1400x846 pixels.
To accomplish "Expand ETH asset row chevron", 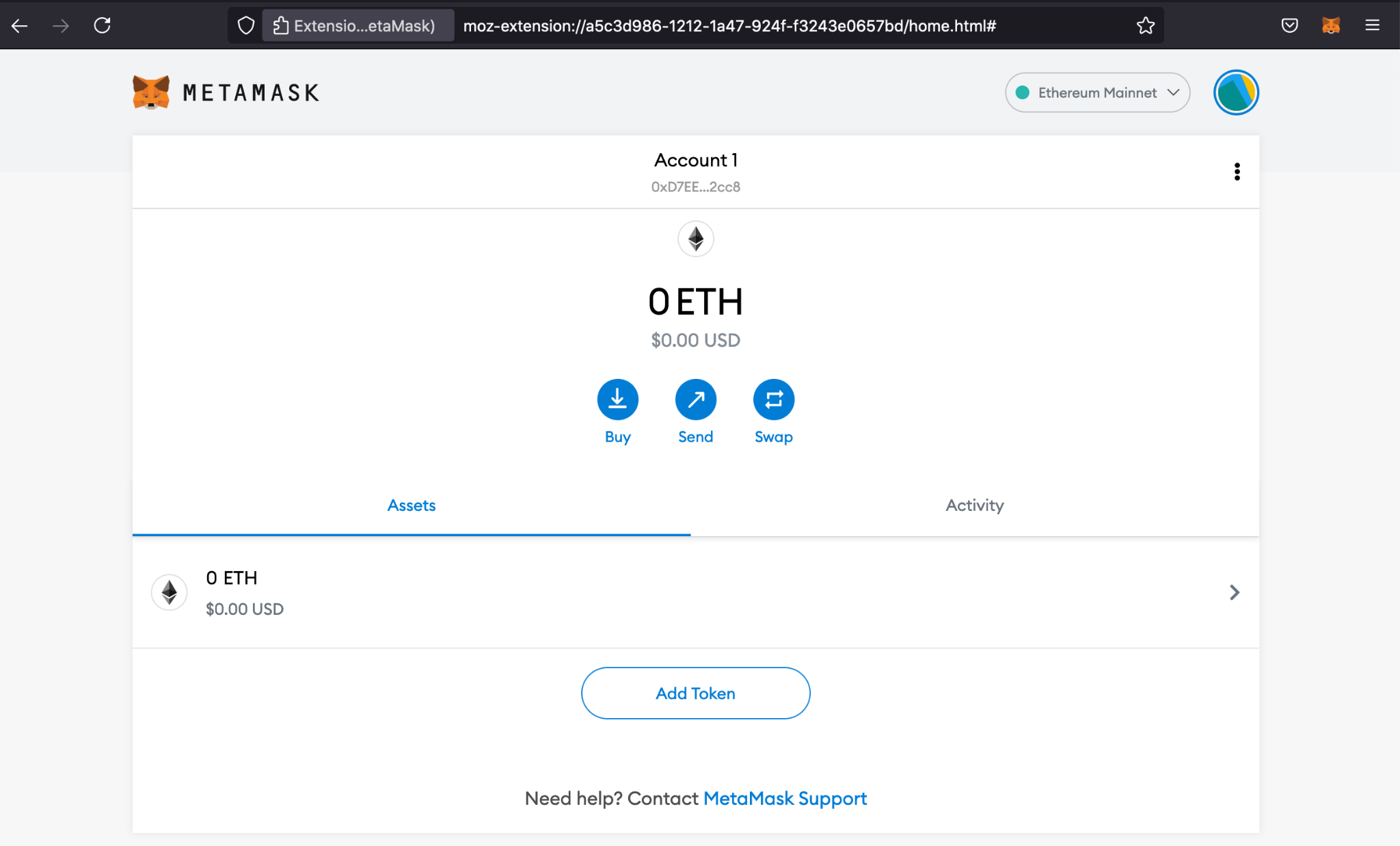I will click(x=1234, y=592).
